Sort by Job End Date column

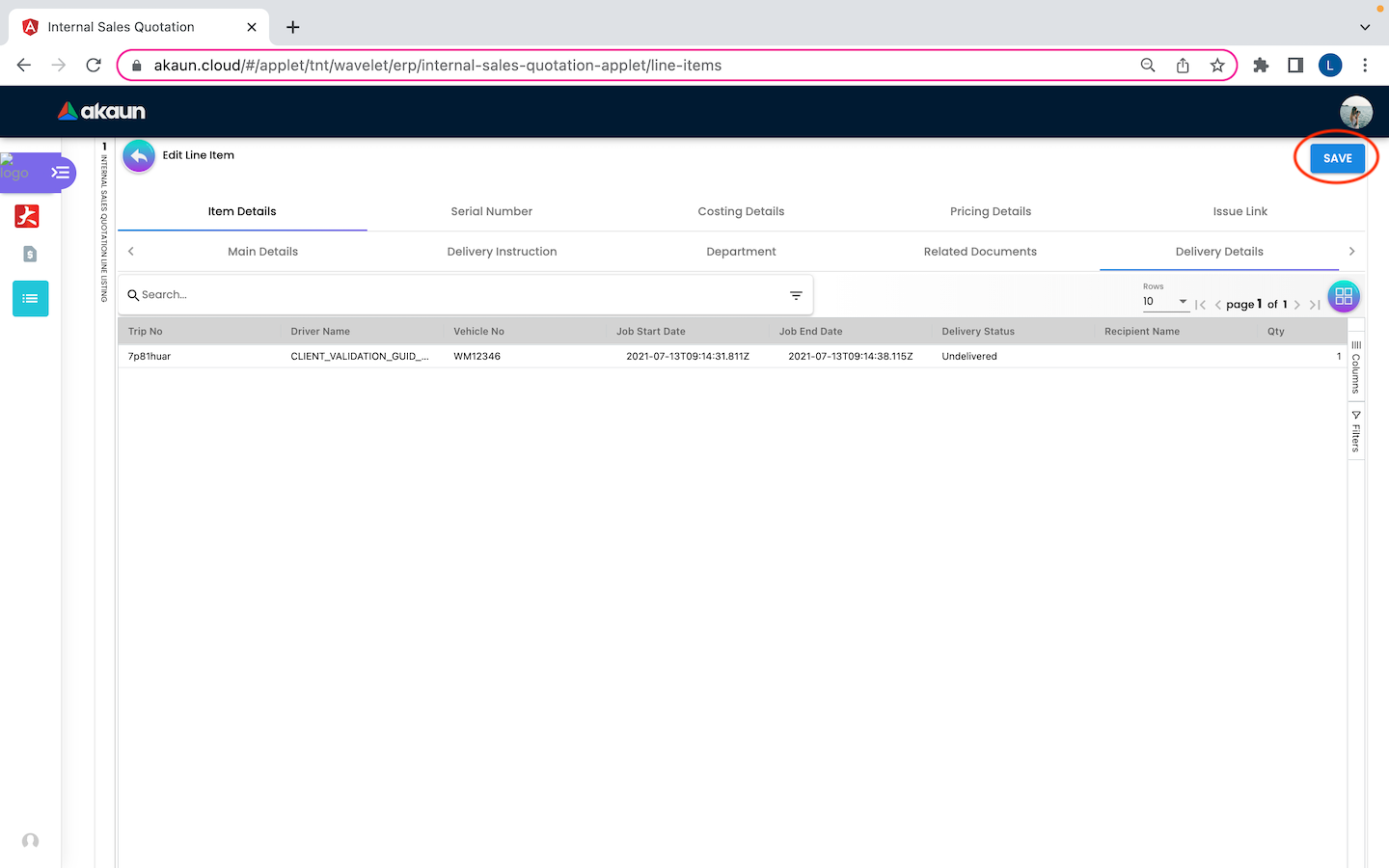(811, 332)
